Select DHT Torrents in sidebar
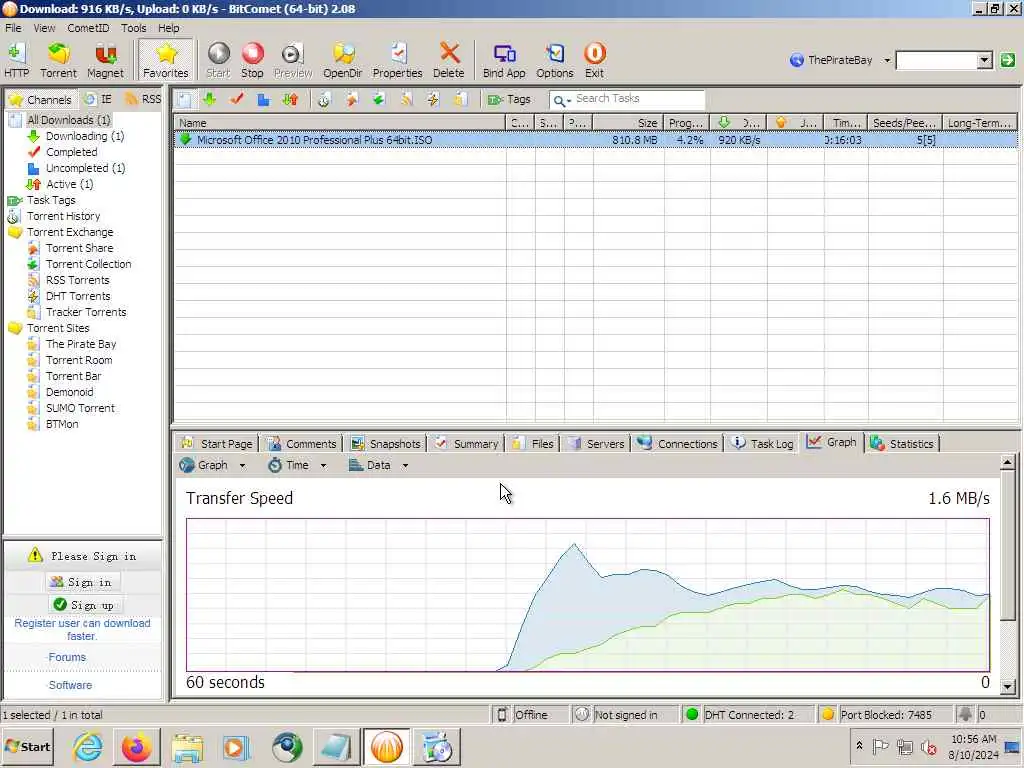1024x768 pixels. tap(78, 296)
